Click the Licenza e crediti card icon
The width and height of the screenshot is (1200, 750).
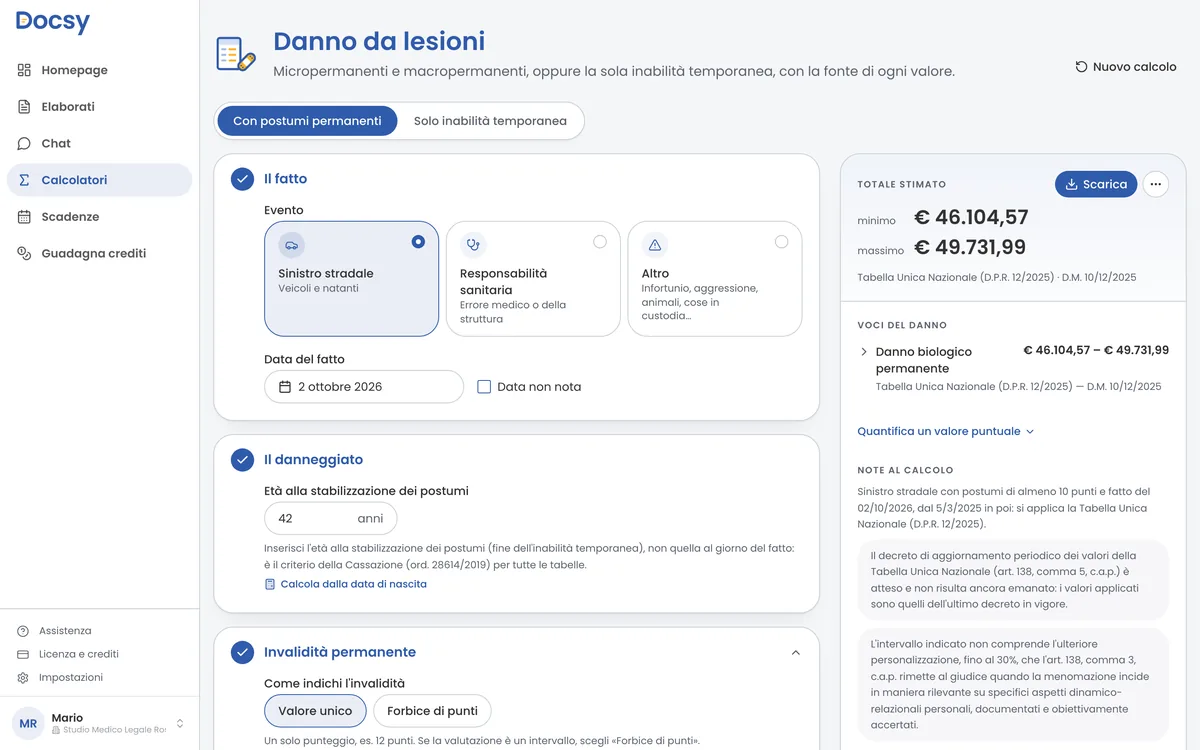23,654
